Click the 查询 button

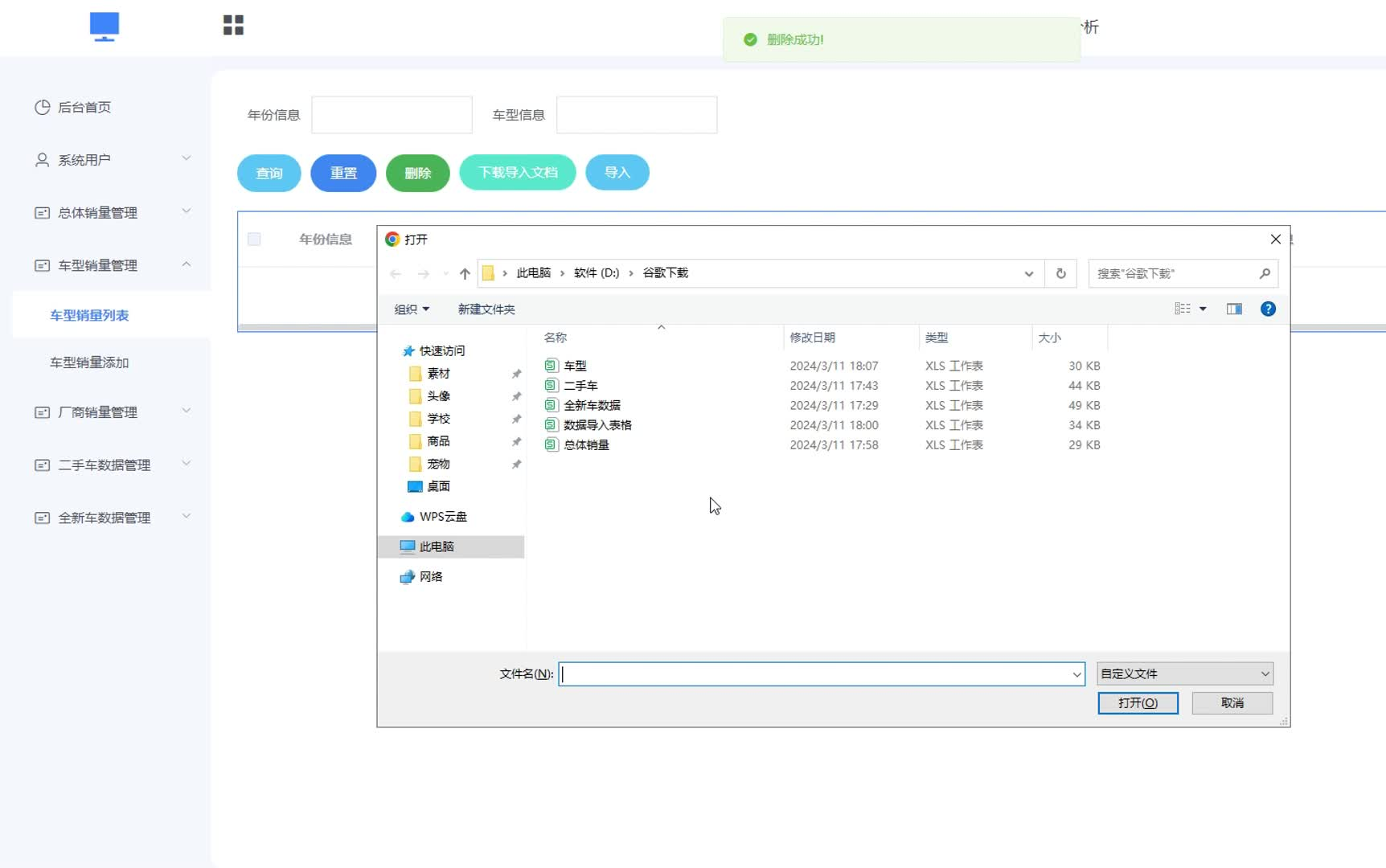click(269, 173)
